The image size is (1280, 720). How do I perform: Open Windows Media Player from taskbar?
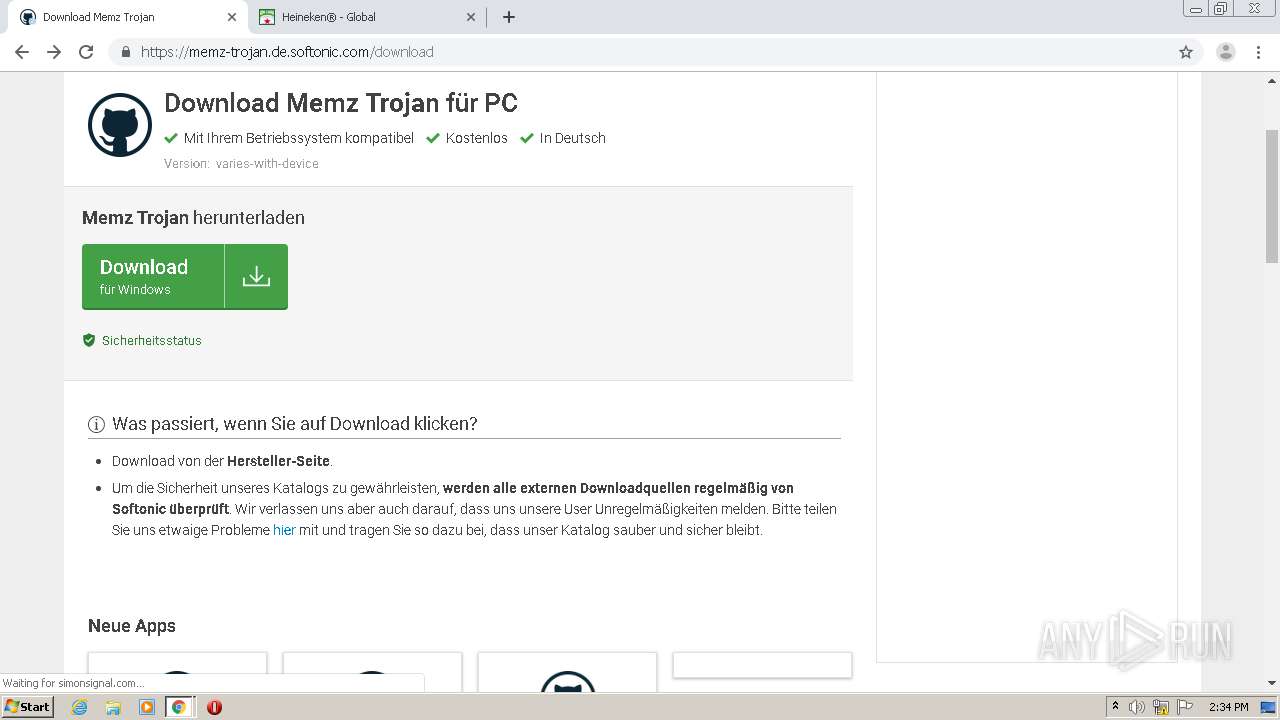146,707
